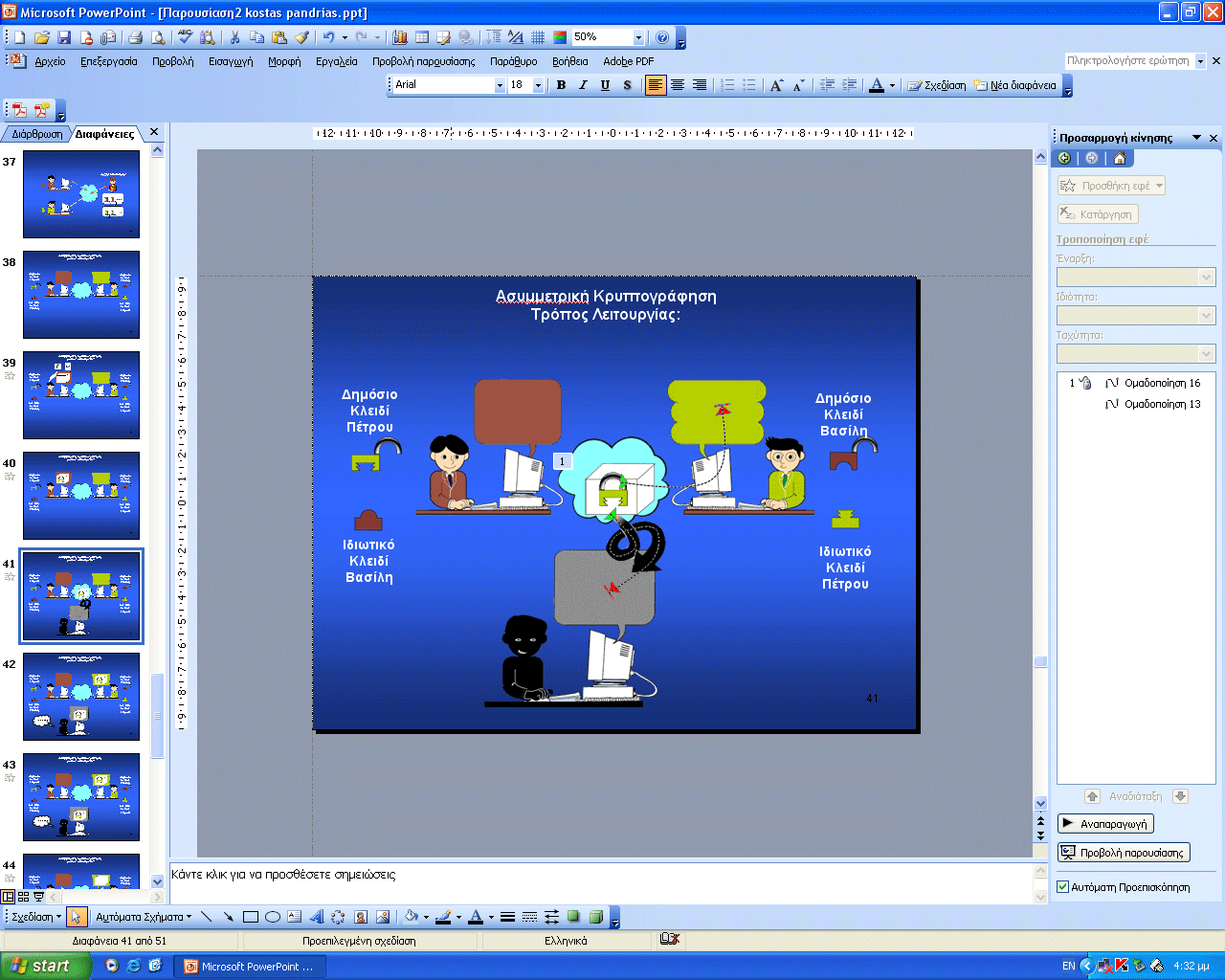Open the Arial font name dropdown
Screen dimensions: 1225x980
pyautogui.click(x=499, y=85)
